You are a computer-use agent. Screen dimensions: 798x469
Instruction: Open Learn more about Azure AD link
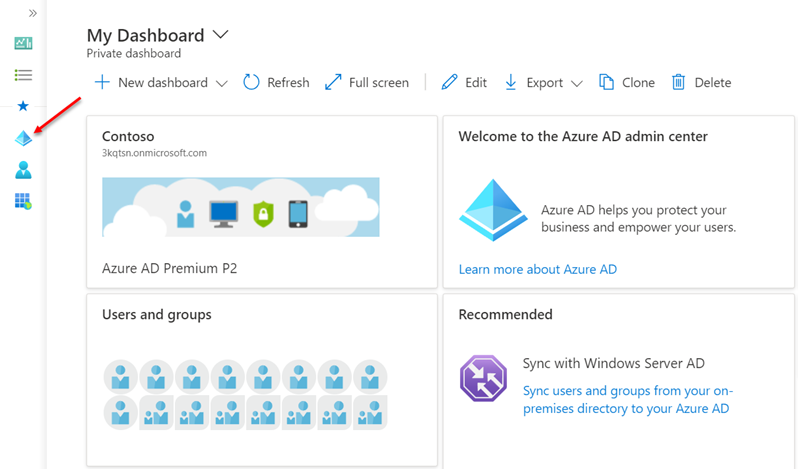click(x=537, y=269)
